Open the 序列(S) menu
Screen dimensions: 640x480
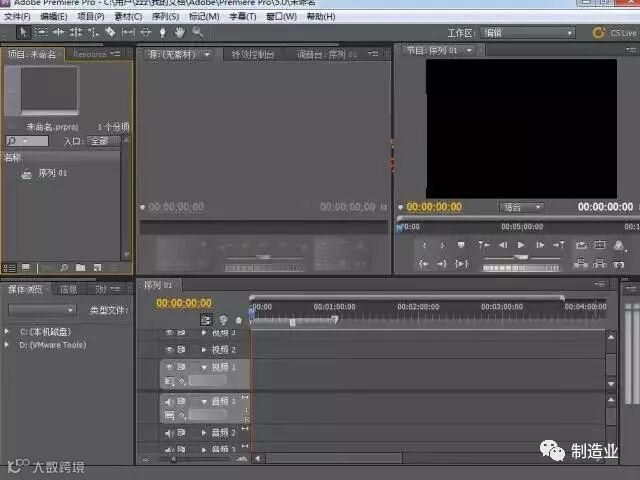(165, 17)
